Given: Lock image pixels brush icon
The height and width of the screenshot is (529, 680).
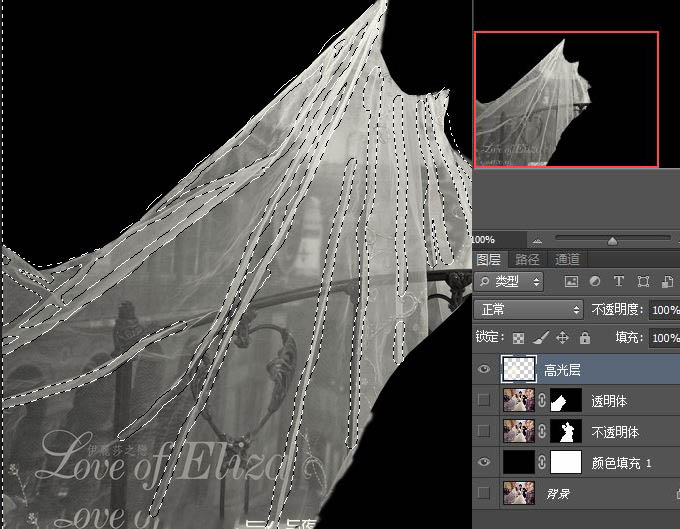Looking at the screenshot, I should pyautogui.click(x=540, y=337).
